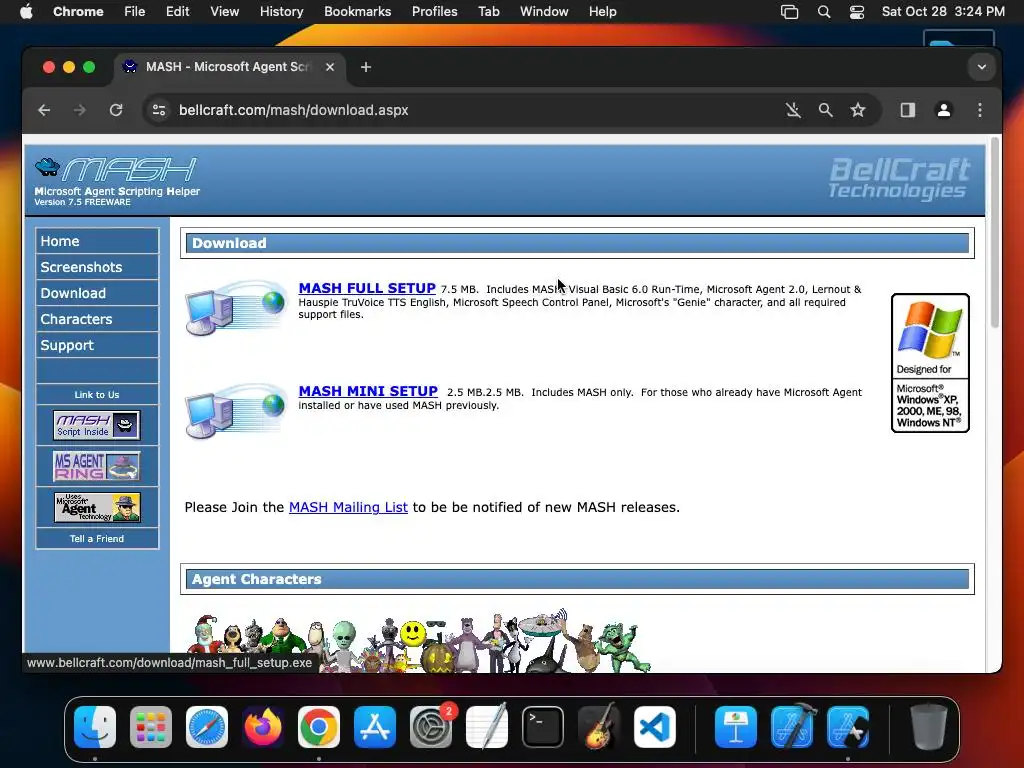The width and height of the screenshot is (1024, 768).
Task: Select the MASH - Microsoft Agent tab
Action: coord(229,67)
